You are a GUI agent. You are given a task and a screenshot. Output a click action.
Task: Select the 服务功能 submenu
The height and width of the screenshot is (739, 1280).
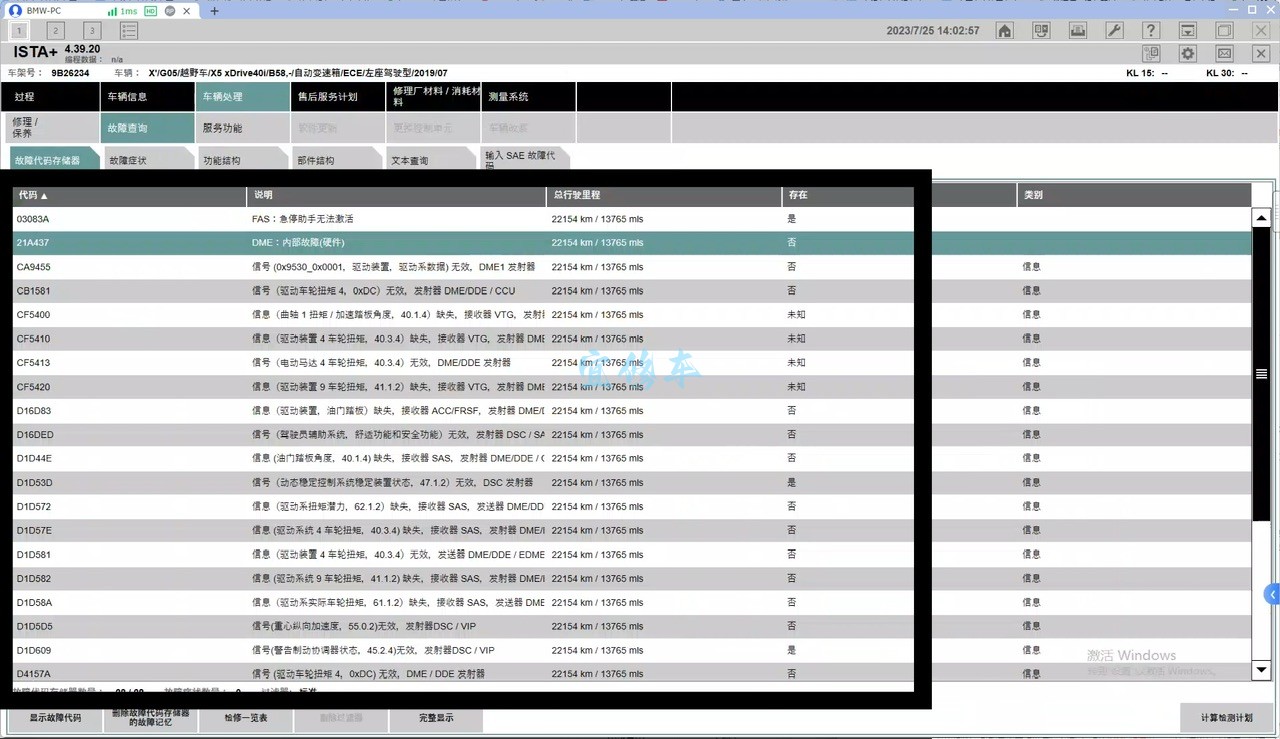(242, 128)
